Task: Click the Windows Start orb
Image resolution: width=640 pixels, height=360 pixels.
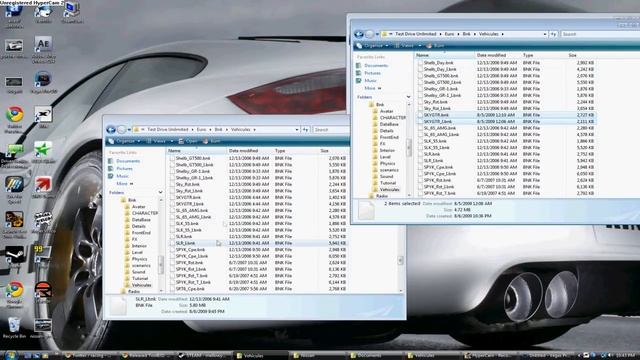Action: (x=10, y=356)
